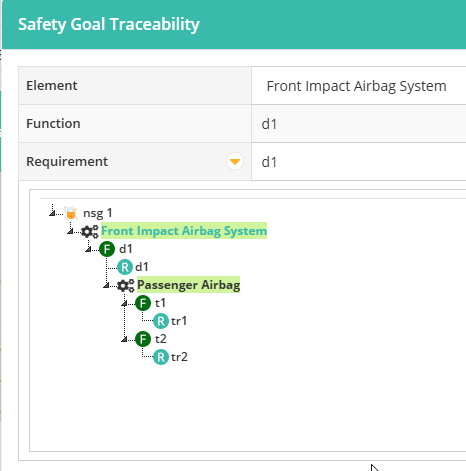The image size is (466, 471).
Task: Click the Function field value d1
Action: pos(269,124)
